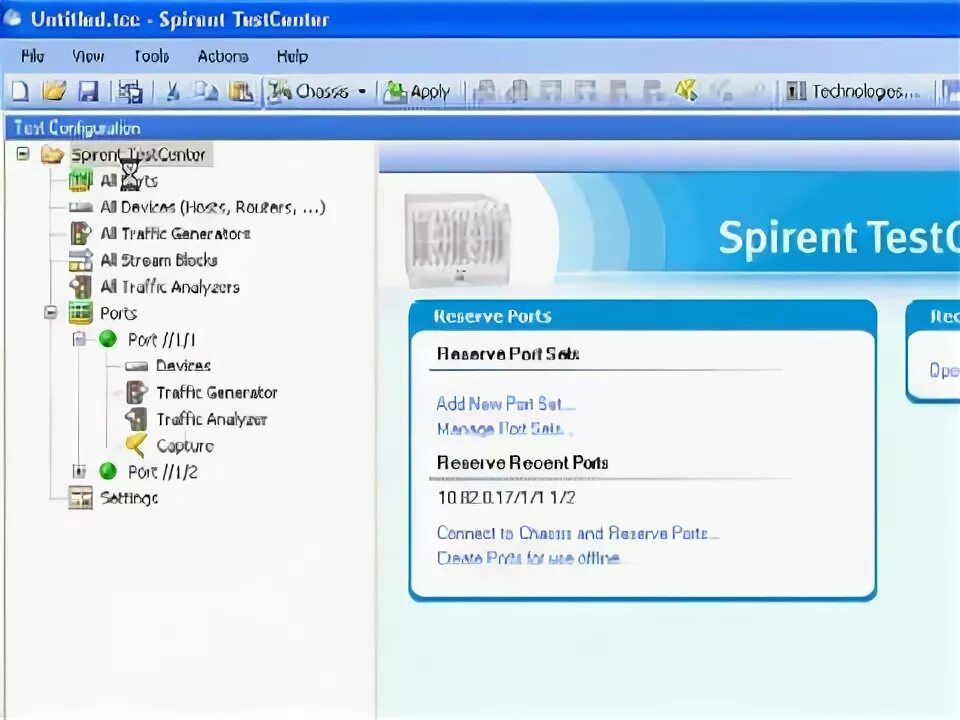This screenshot has height=720, width=960.
Task: Click the Open folder toolbar icon
Action: coord(54,92)
